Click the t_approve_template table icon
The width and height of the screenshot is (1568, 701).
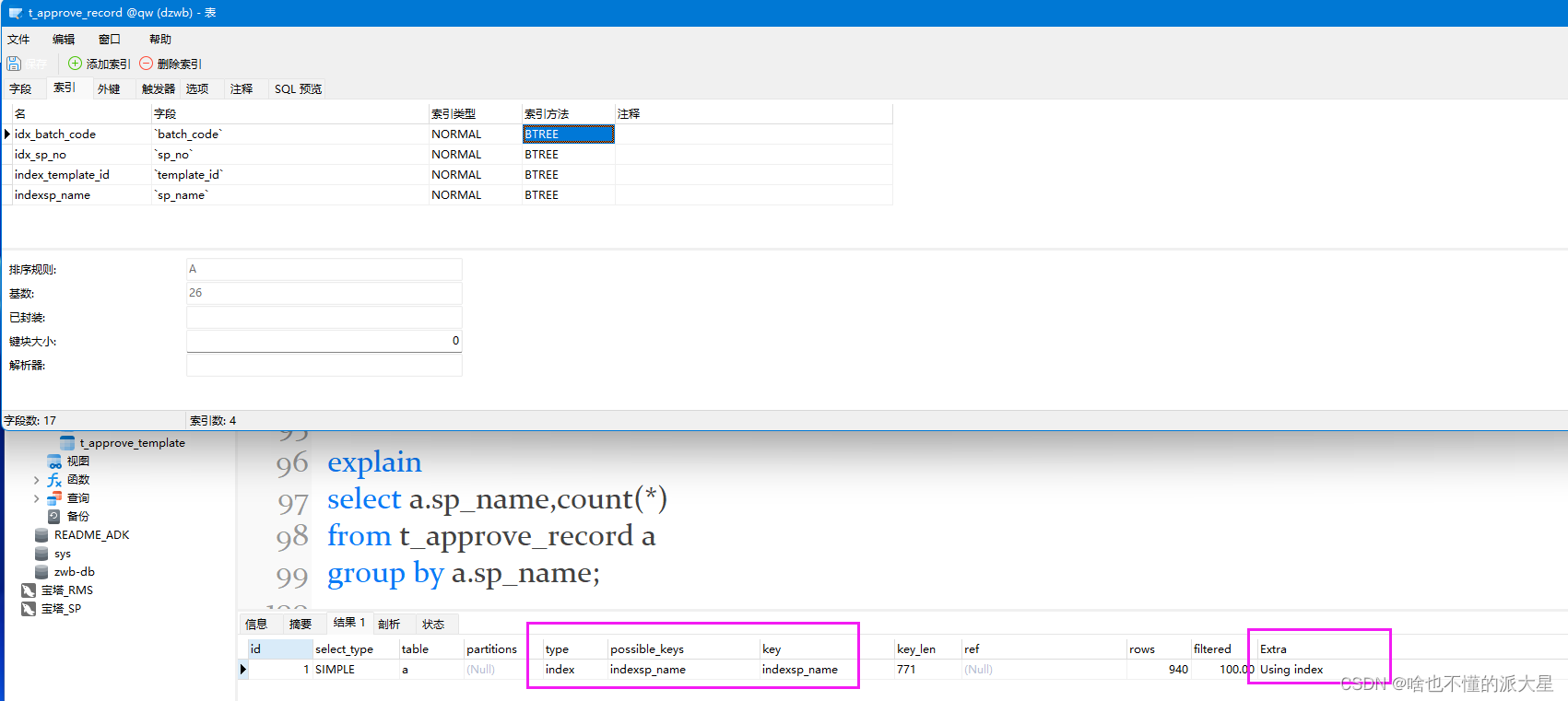(x=67, y=443)
